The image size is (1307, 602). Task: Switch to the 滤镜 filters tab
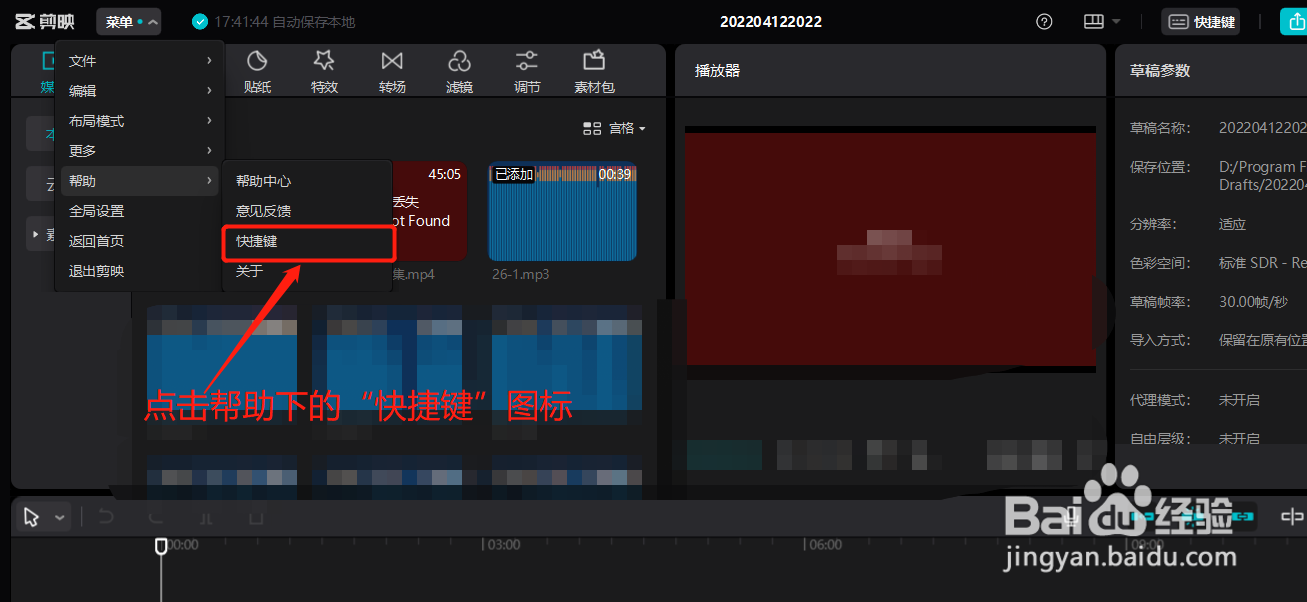[459, 72]
